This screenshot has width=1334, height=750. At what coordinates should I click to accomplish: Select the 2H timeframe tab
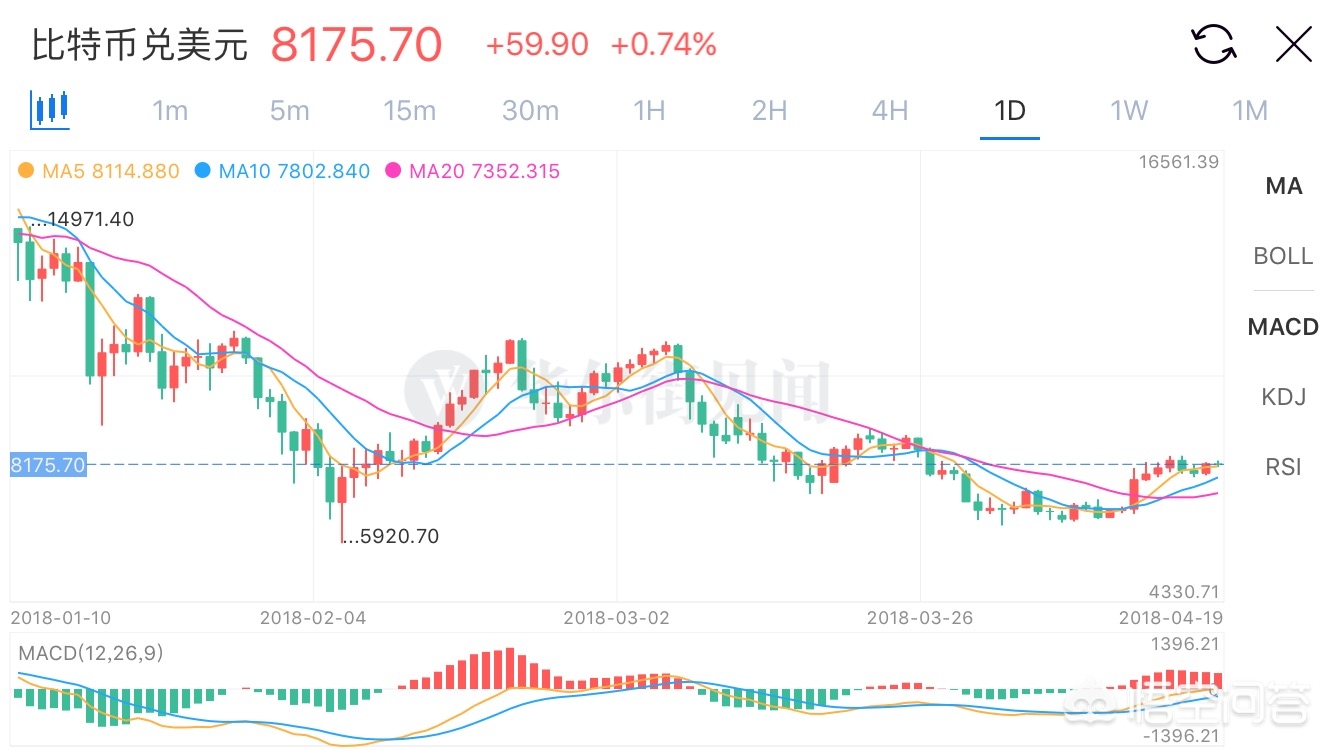(x=769, y=110)
